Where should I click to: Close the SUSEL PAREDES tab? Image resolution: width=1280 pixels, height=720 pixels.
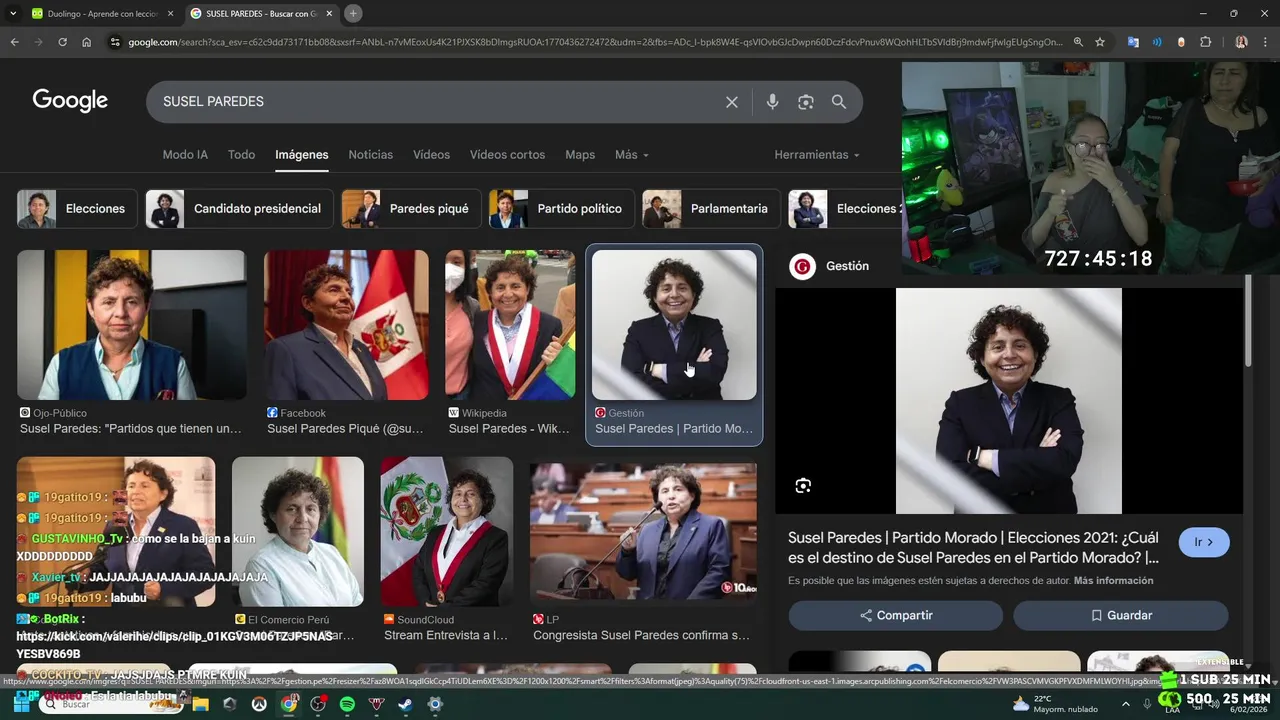(329, 13)
